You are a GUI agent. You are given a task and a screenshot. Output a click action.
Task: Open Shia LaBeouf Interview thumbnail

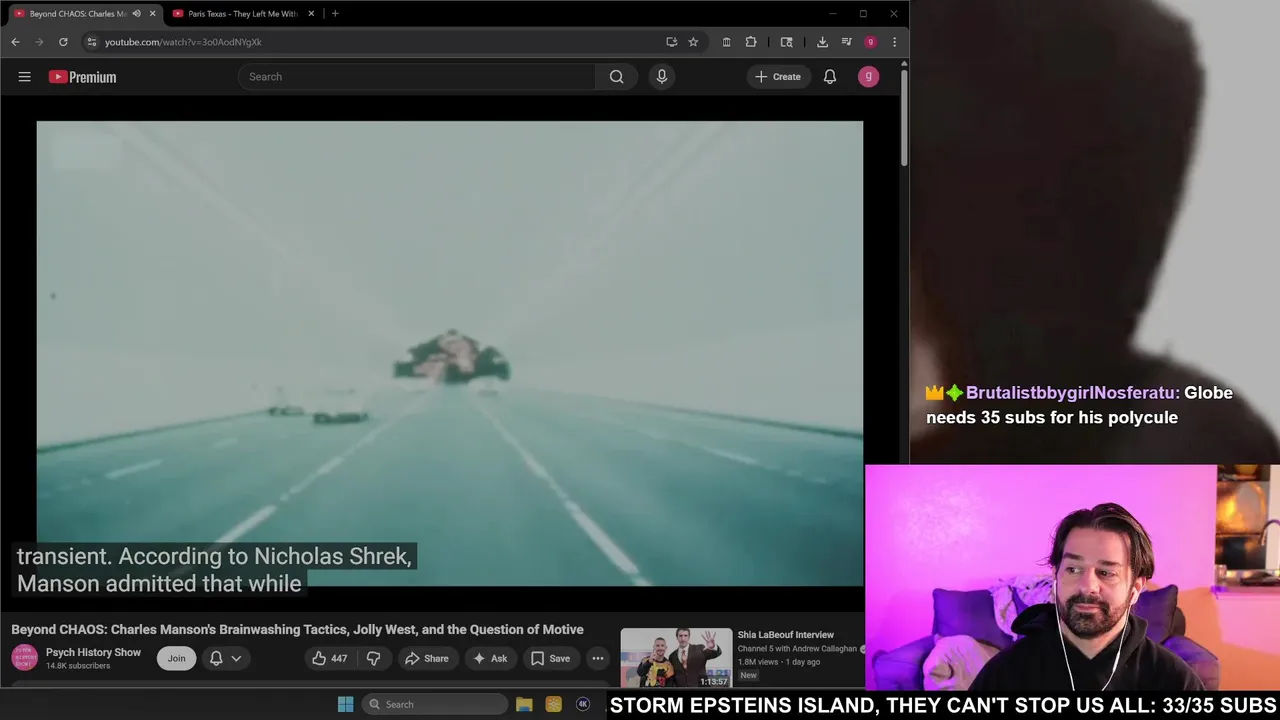(676, 657)
